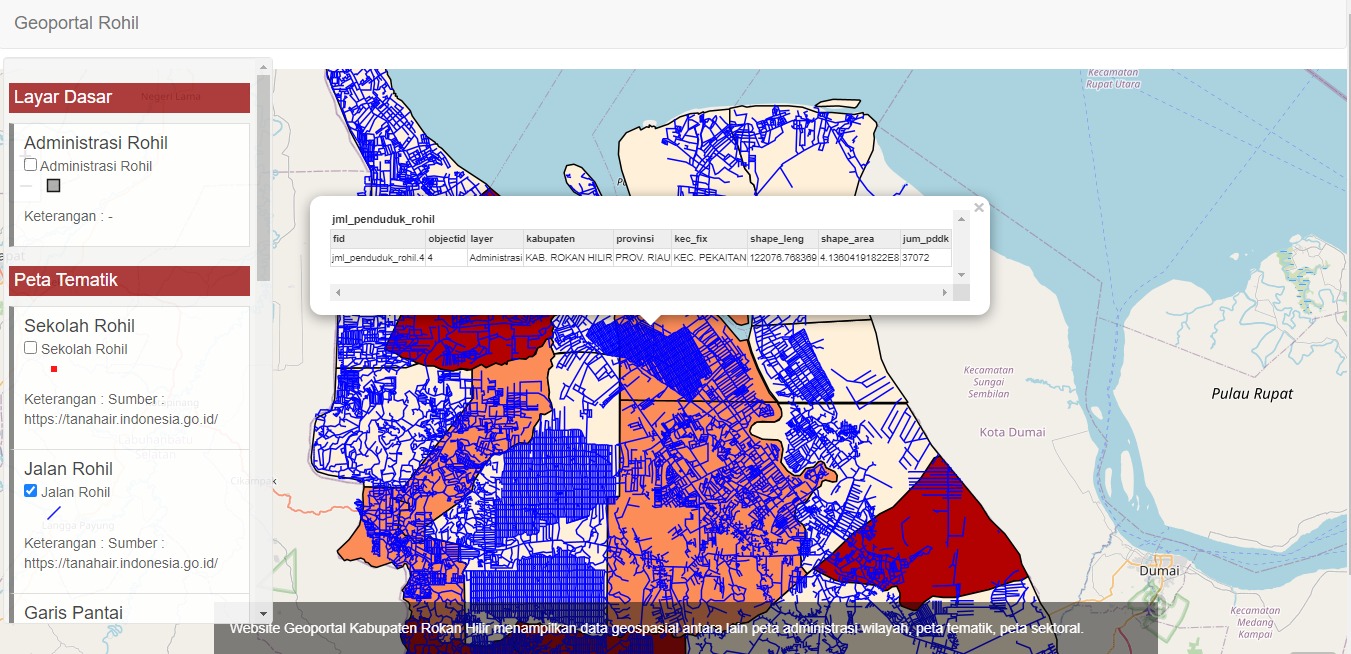Click the kec_fix column header in popup
Image resolution: width=1351 pixels, height=654 pixels.
[708, 239]
